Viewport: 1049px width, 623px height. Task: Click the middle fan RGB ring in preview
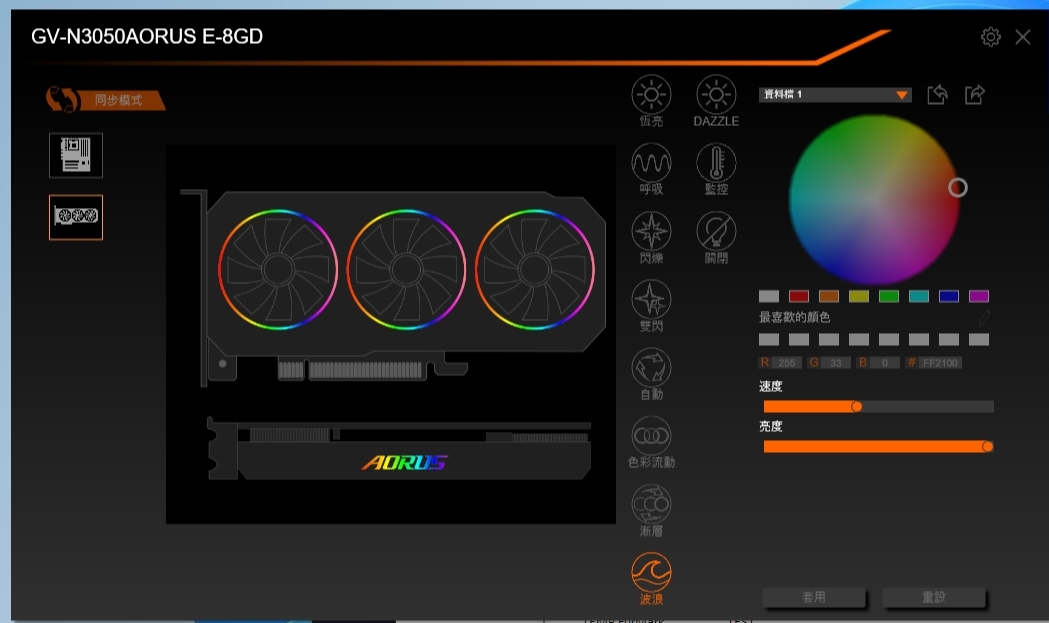point(406,270)
